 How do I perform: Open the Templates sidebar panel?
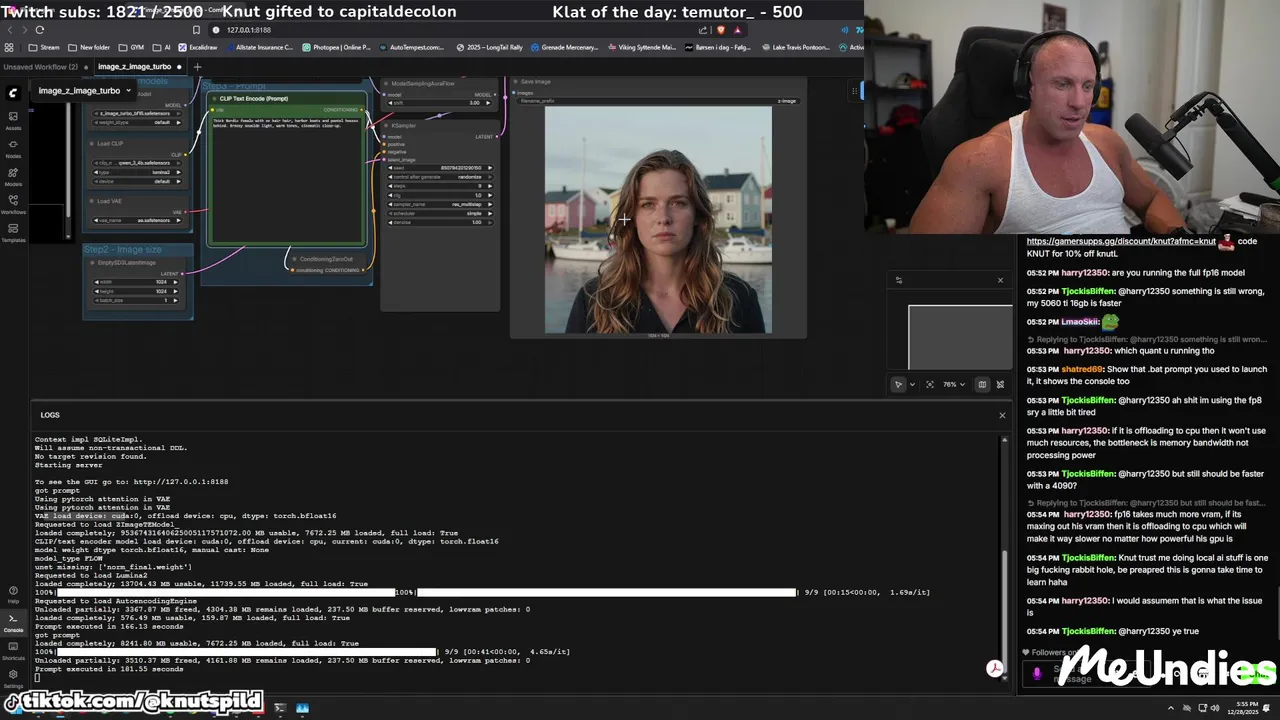click(x=13, y=232)
